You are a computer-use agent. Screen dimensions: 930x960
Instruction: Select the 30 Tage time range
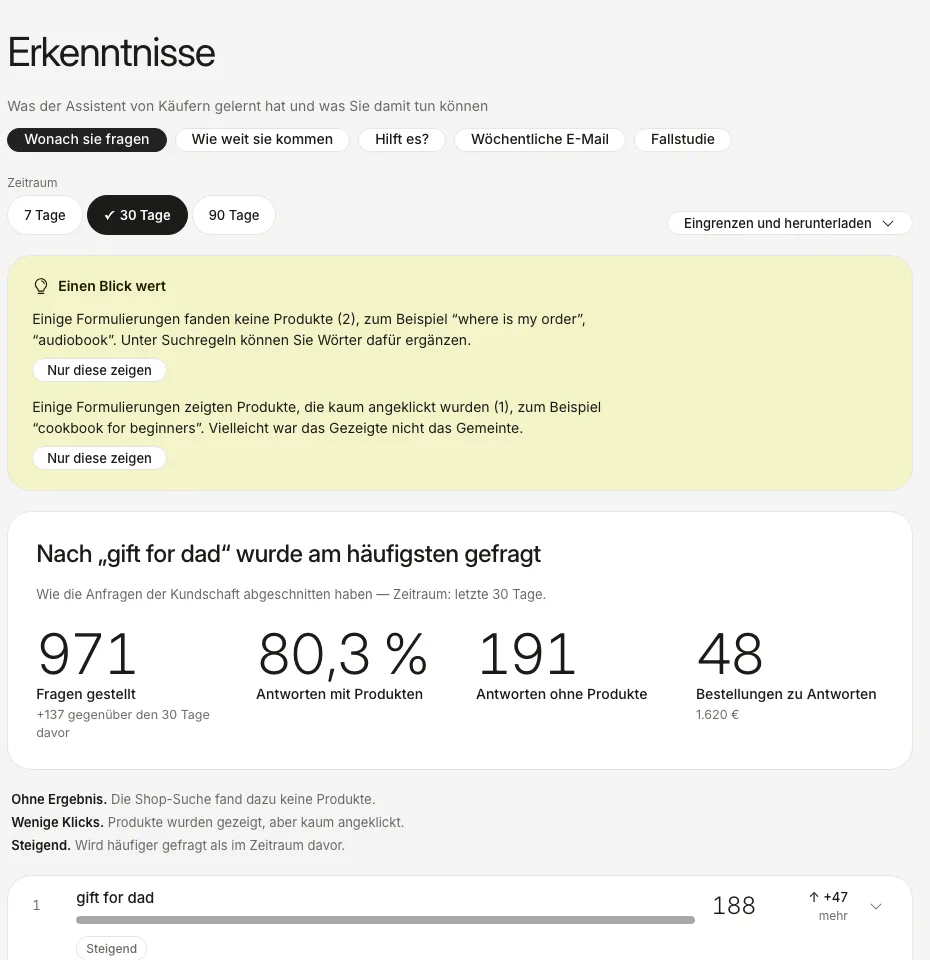137,215
